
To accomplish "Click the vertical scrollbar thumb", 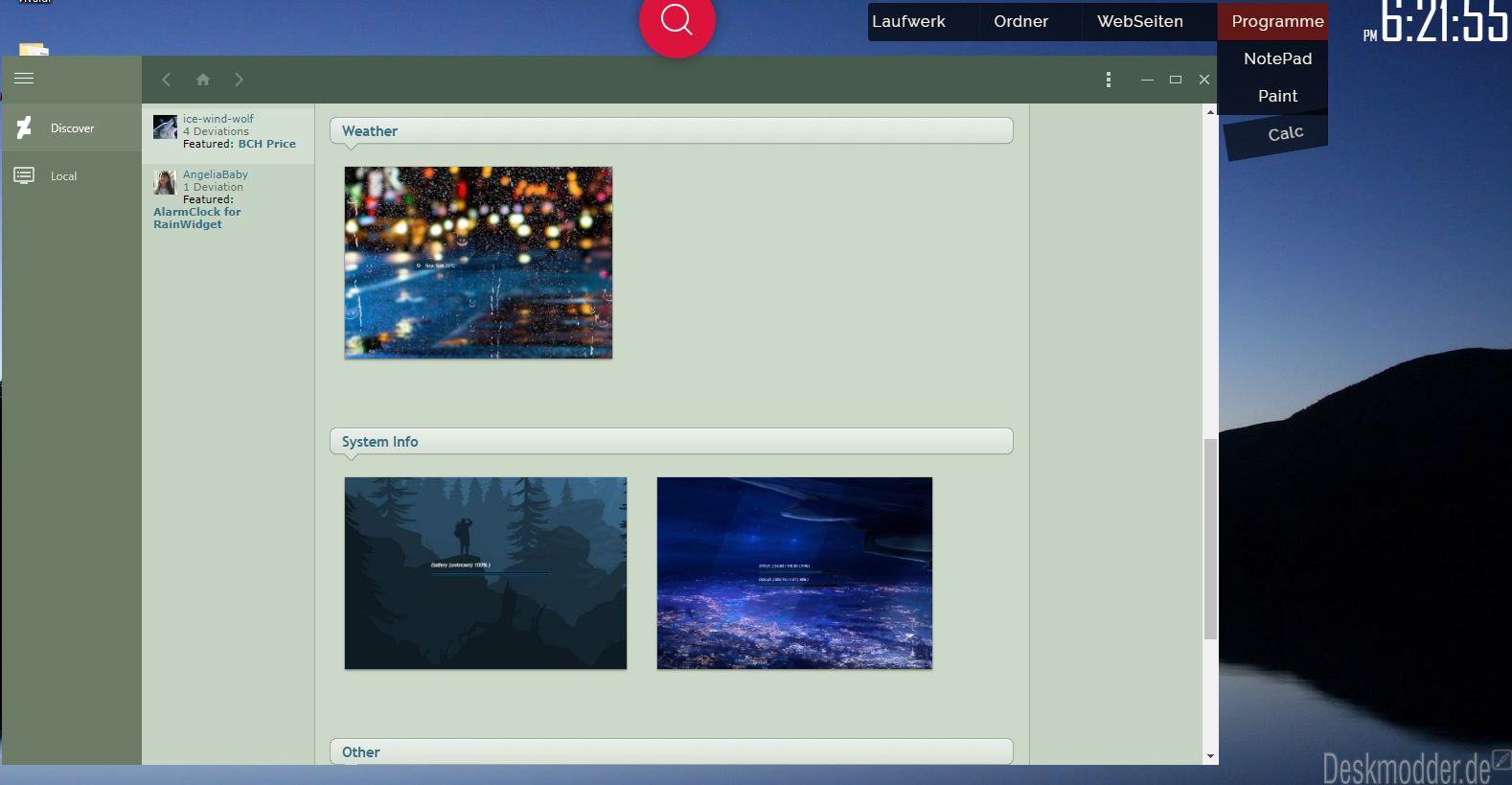I will coord(1210,539).
